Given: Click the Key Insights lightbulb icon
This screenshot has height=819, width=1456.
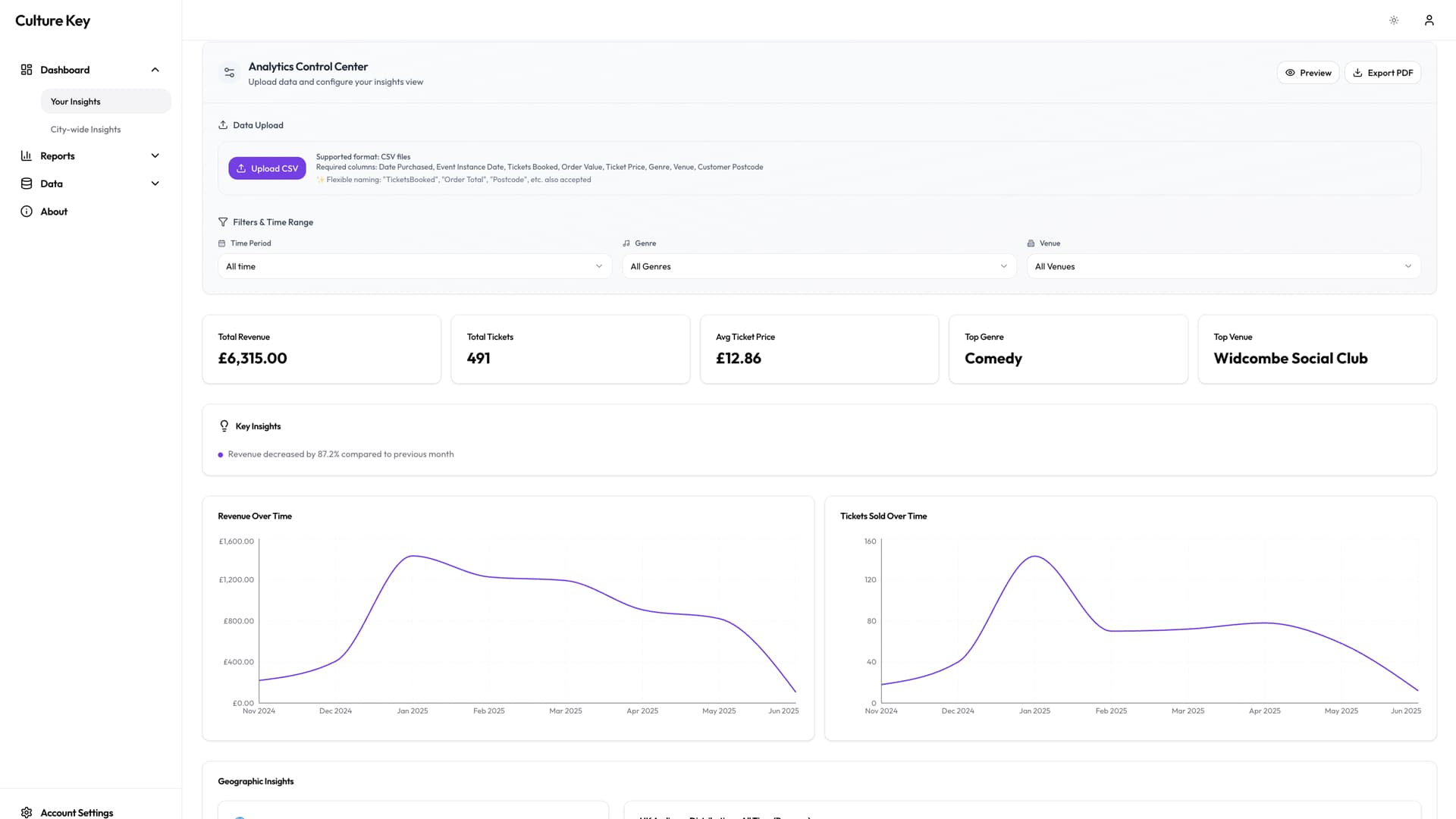Looking at the screenshot, I should pos(224,426).
